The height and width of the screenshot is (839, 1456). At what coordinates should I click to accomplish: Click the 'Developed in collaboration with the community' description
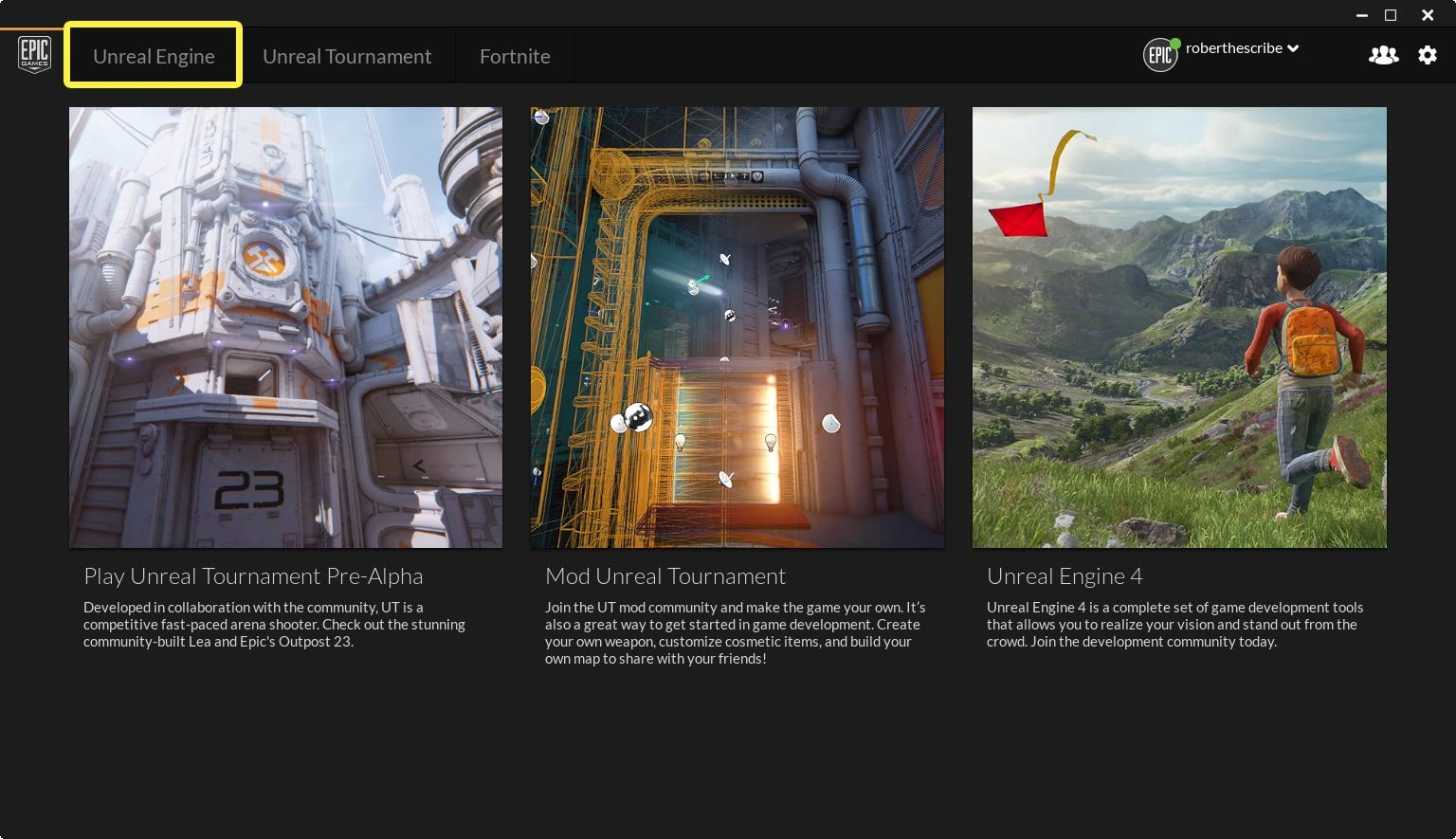(275, 625)
